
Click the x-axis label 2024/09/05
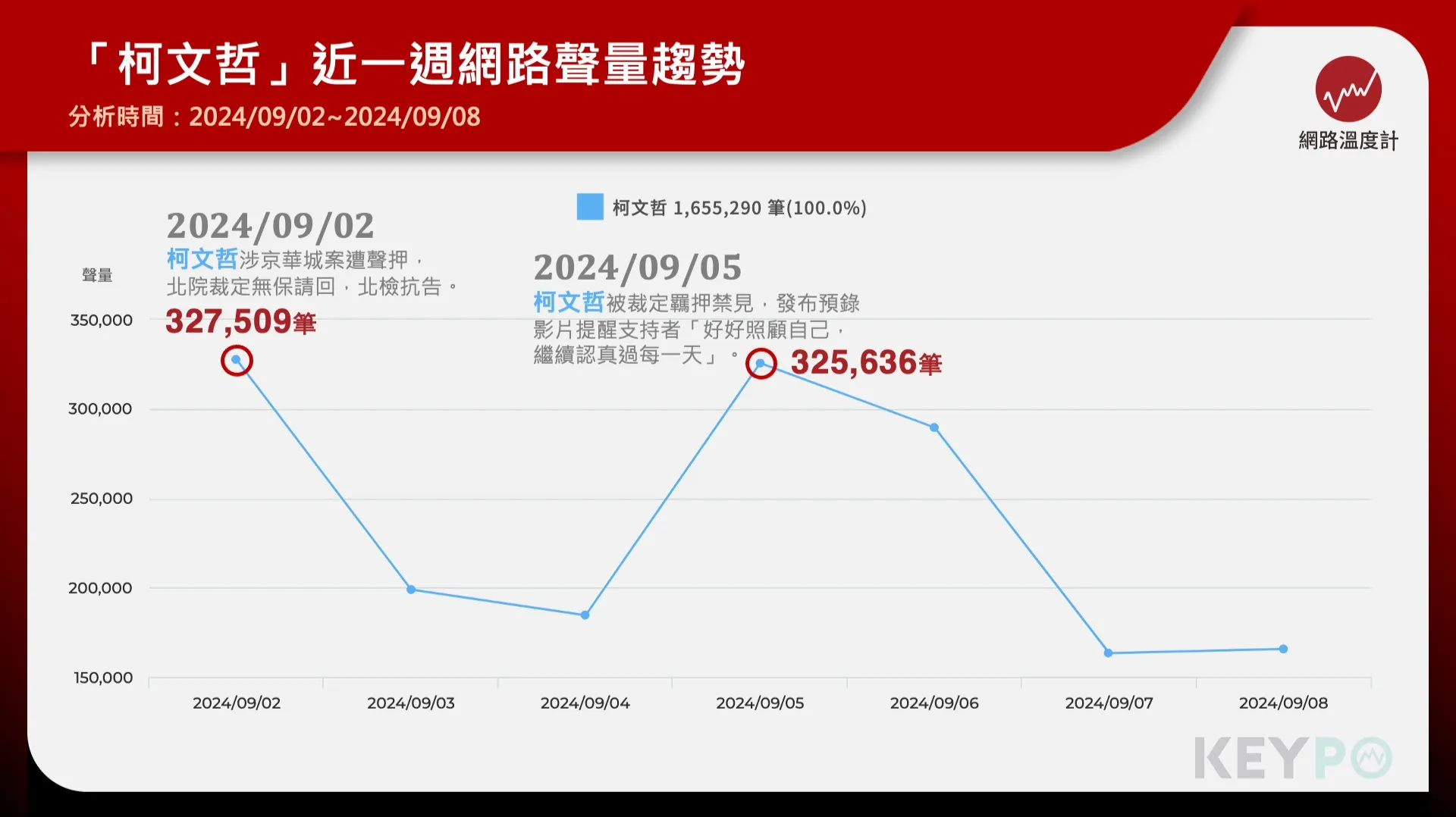pyautogui.click(x=760, y=703)
